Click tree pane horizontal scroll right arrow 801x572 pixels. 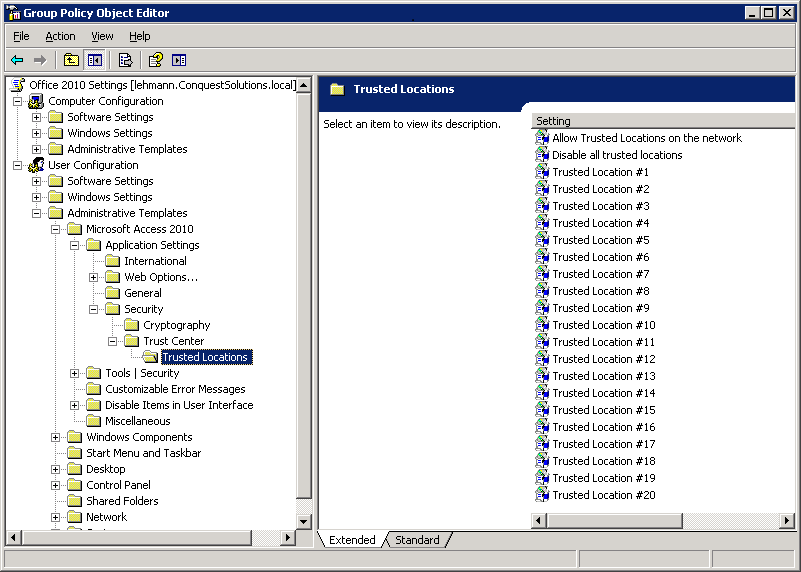(288, 537)
